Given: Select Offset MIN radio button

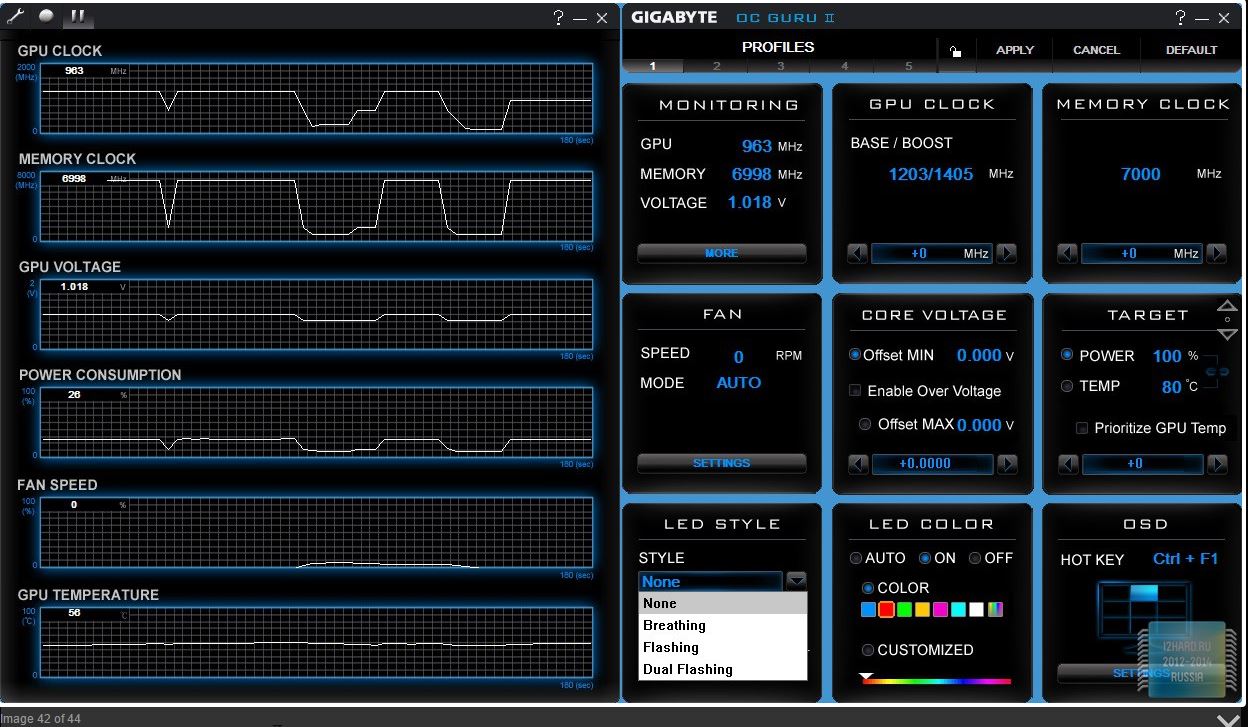Looking at the screenshot, I should (855, 355).
